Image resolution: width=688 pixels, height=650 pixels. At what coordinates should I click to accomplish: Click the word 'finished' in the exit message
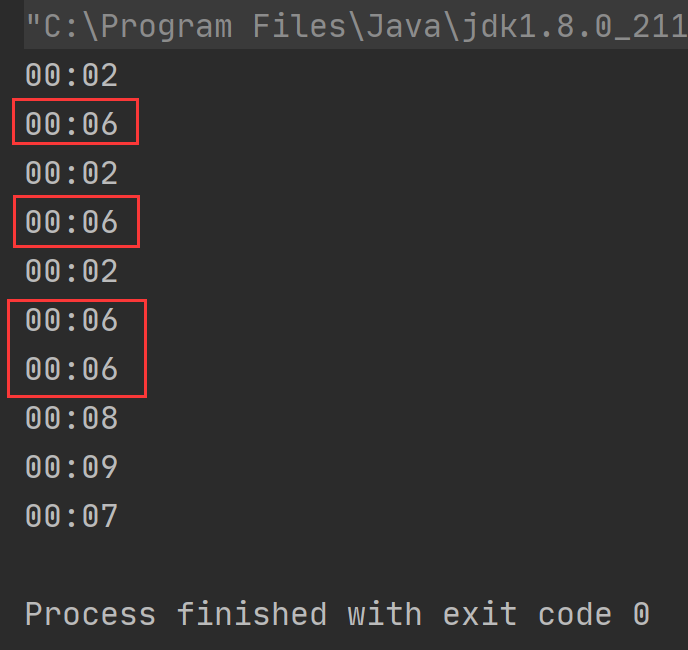coord(252,613)
